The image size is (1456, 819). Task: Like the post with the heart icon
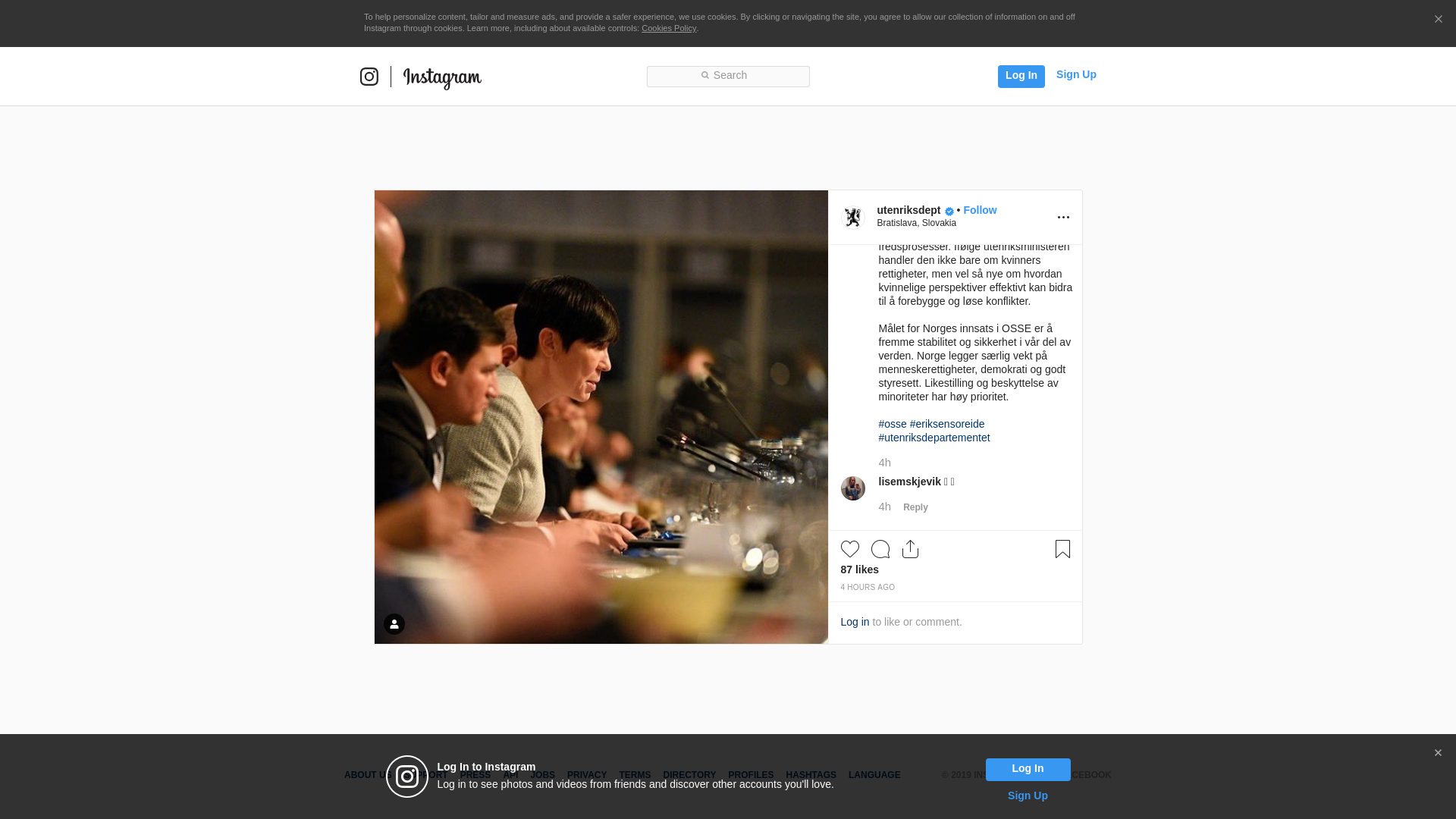[x=850, y=549]
